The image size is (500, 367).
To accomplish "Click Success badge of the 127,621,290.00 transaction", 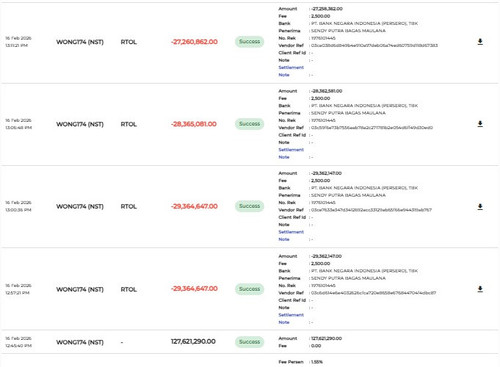I will point(249,342).
